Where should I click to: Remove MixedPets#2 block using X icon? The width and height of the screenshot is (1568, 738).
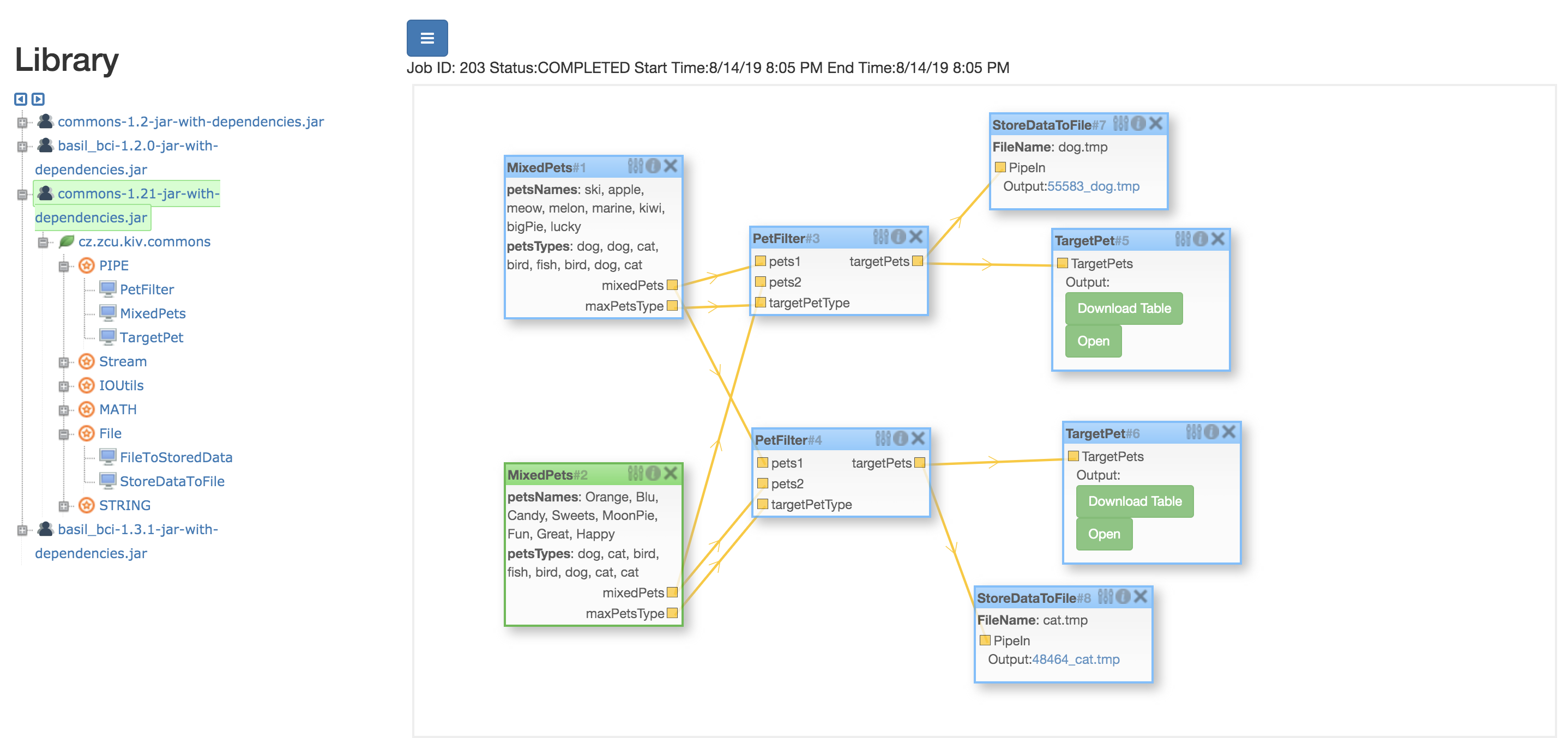click(670, 473)
